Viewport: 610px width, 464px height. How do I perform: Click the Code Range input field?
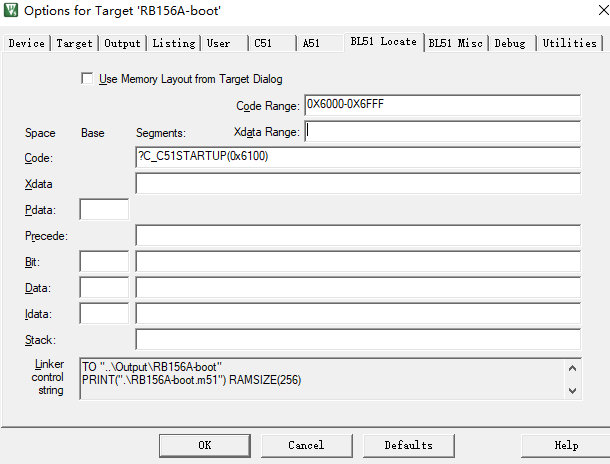coord(443,105)
